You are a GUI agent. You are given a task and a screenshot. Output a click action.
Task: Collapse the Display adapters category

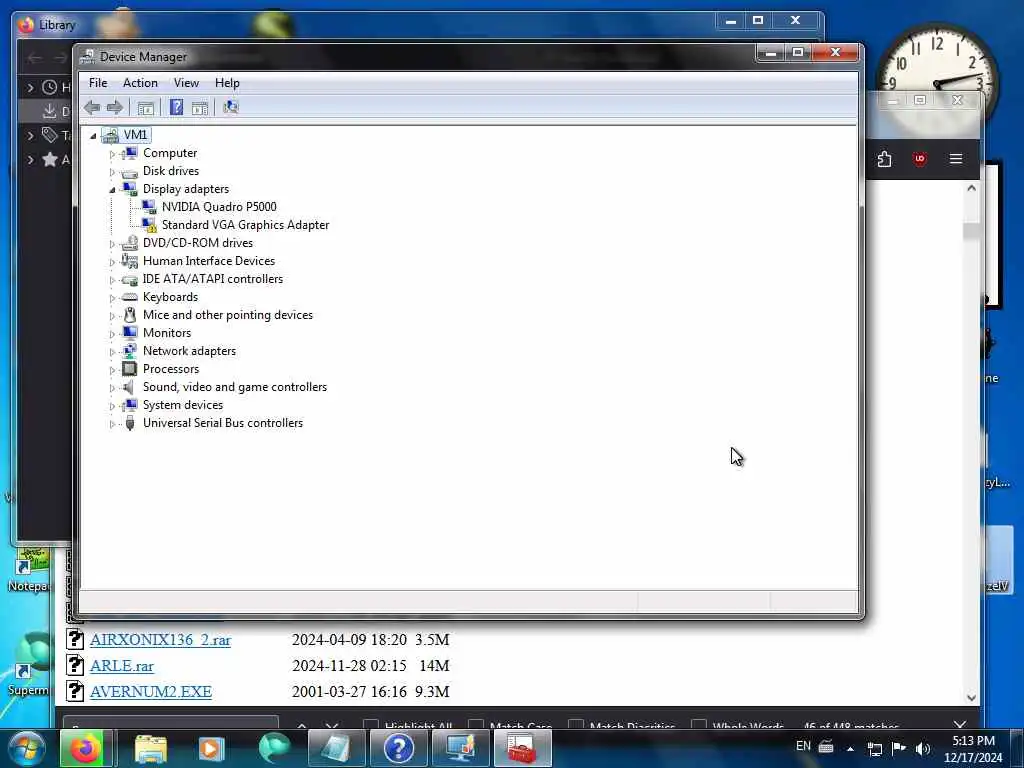coord(112,190)
